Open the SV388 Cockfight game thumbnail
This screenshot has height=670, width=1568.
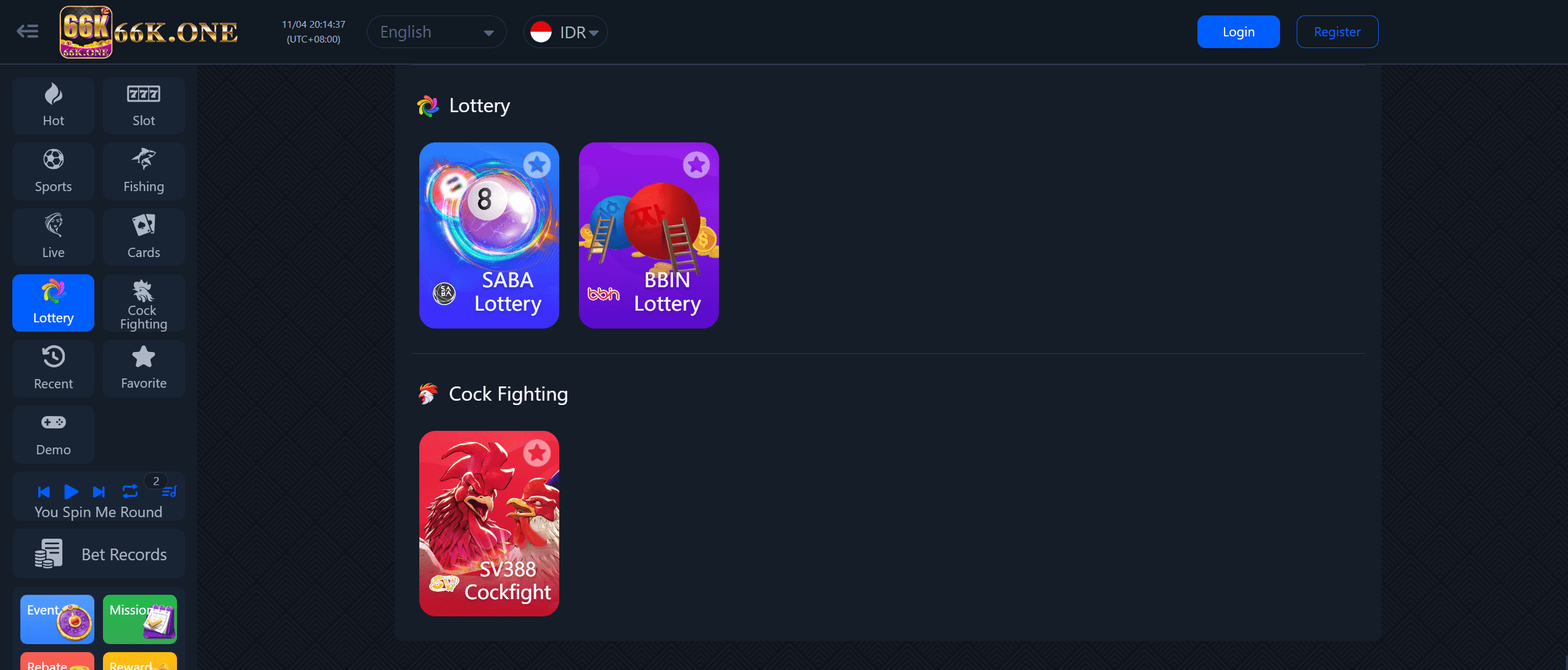pos(489,523)
